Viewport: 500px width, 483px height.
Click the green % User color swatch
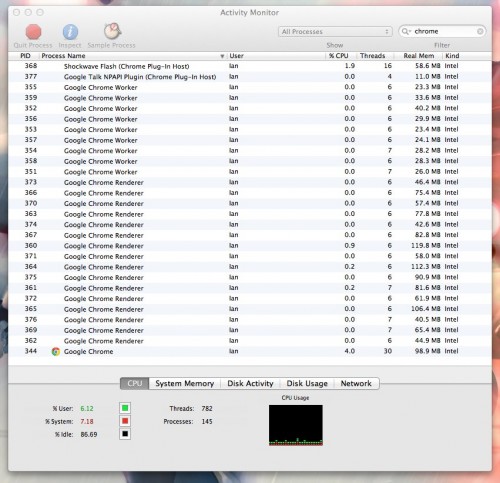(x=125, y=408)
